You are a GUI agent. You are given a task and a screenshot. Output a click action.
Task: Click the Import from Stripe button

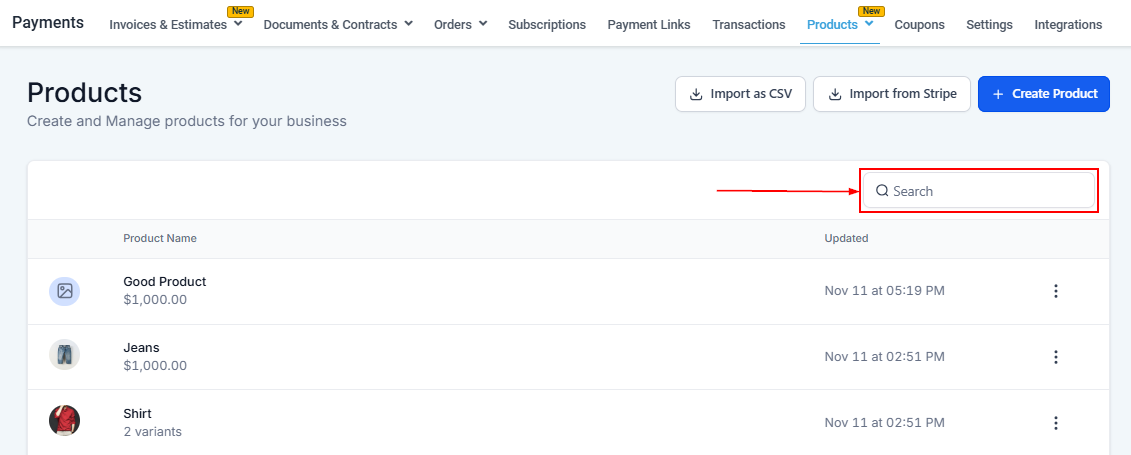click(892, 94)
